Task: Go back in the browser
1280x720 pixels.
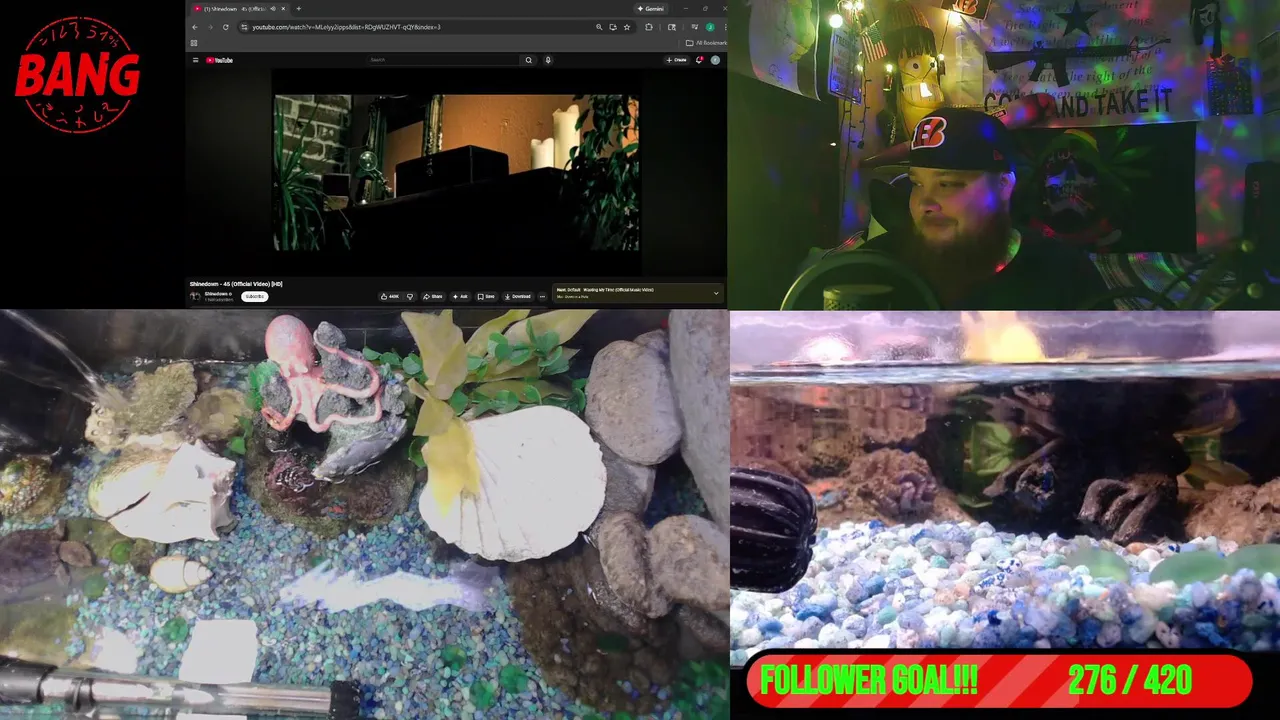Action: click(195, 27)
